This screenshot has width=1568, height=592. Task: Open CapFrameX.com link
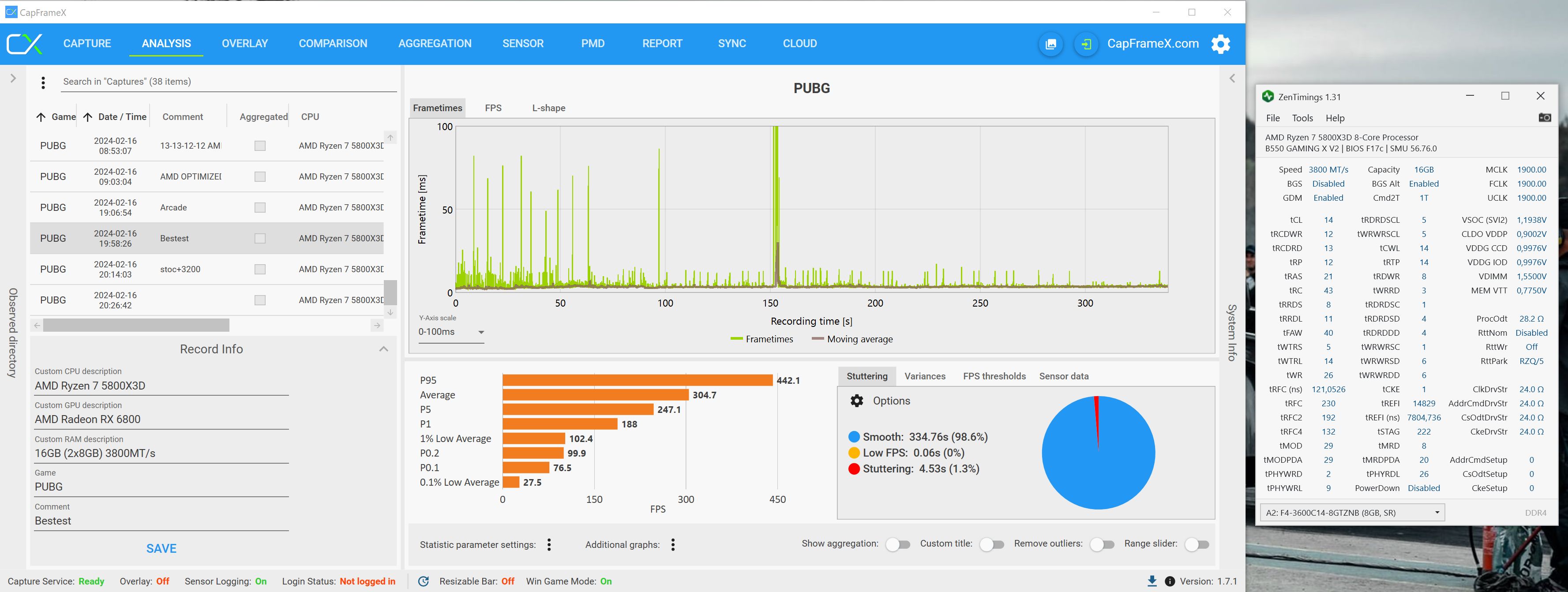click(x=1153, y=44)
